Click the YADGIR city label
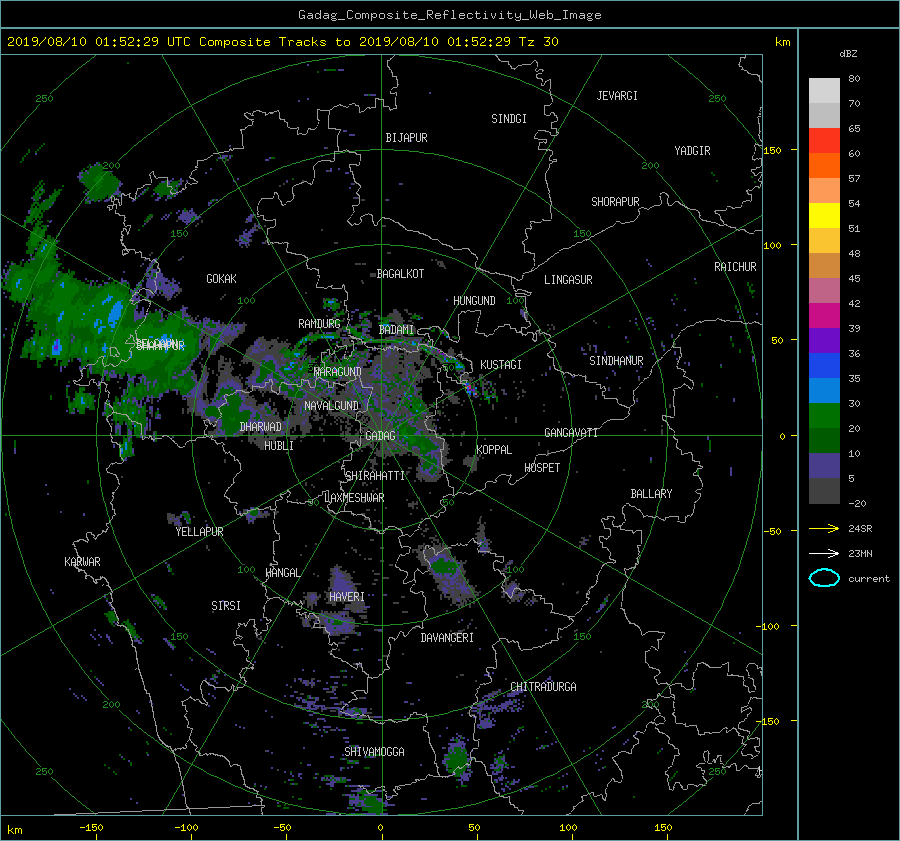 [692, 150]
